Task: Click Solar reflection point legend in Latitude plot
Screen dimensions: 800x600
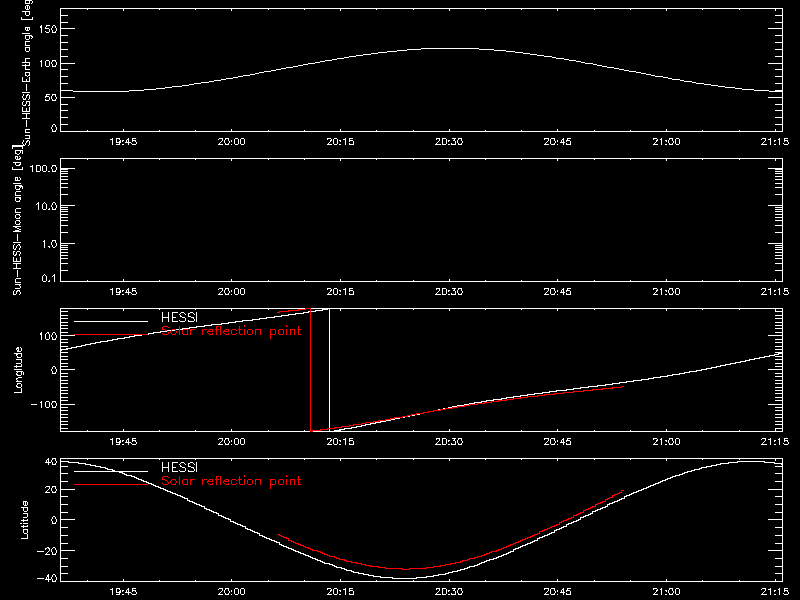Action: [x=231, y=481]
